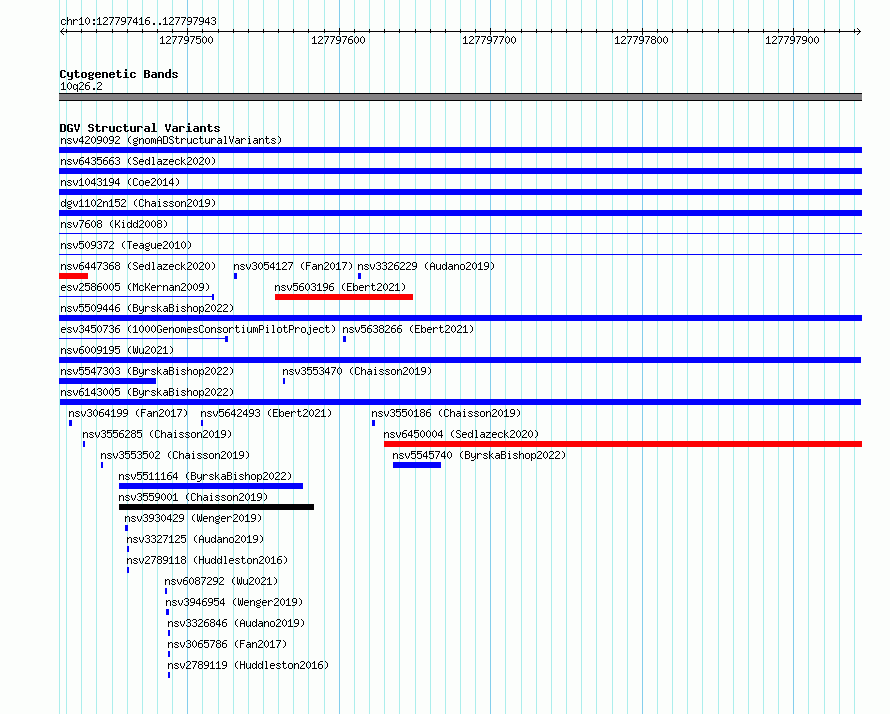The height and width of the screenshot is (714, 890).
Task: Click ruler position 127797700
Action: (x=489, y=40)
